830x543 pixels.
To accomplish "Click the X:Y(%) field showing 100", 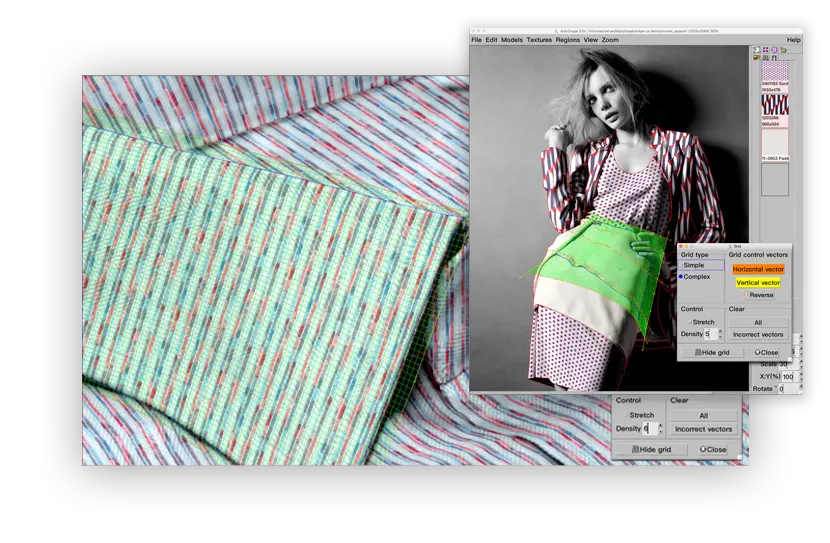I will (789, 377).
